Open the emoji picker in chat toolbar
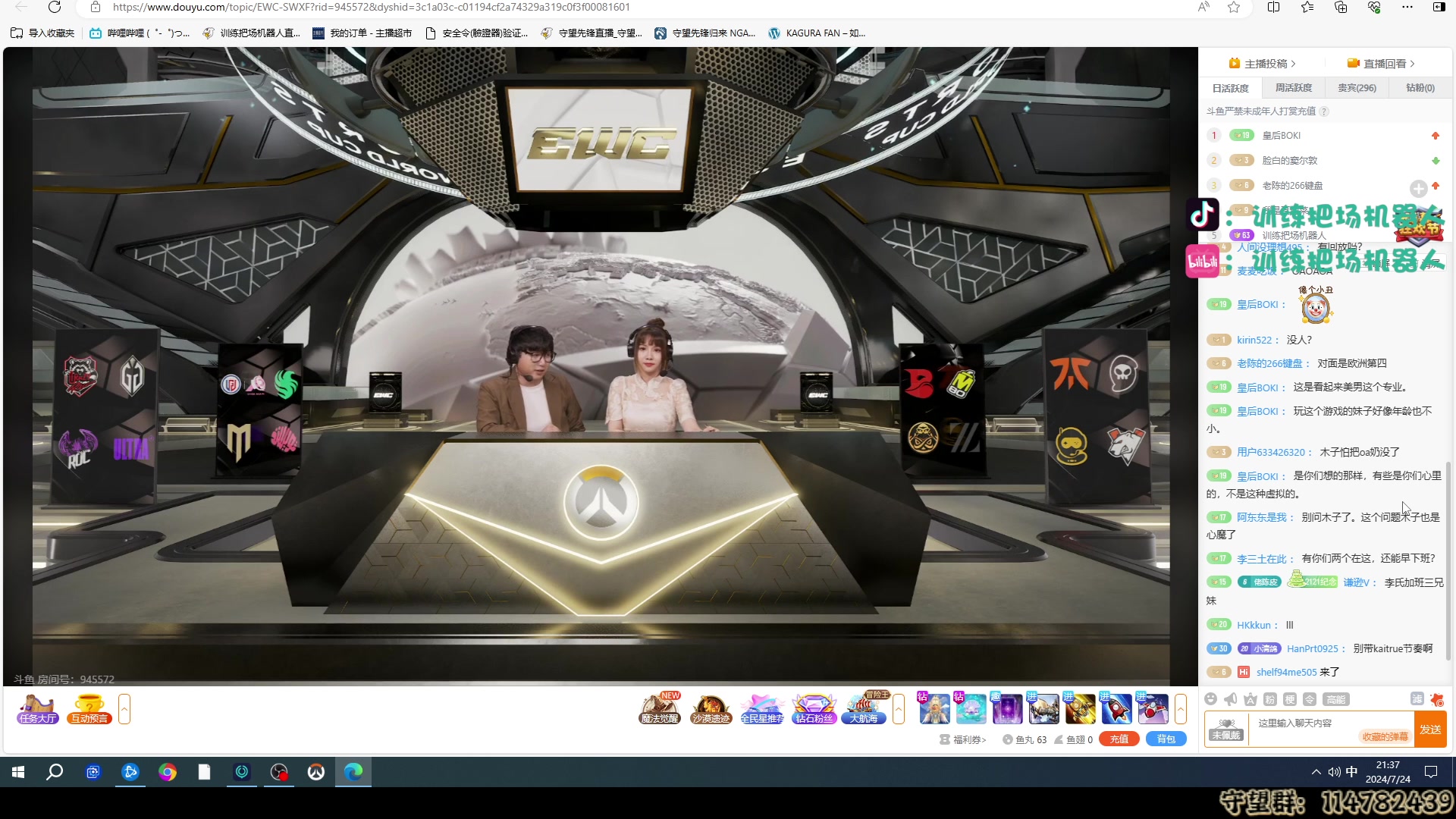1456x819 pixels. (1211, 699)
